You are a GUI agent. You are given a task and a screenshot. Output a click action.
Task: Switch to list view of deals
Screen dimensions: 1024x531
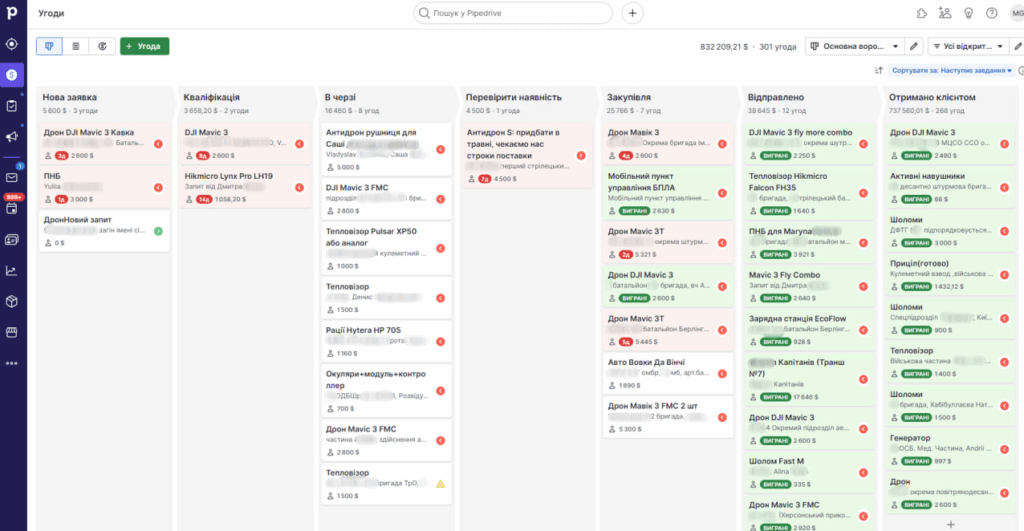coord(76,46)
